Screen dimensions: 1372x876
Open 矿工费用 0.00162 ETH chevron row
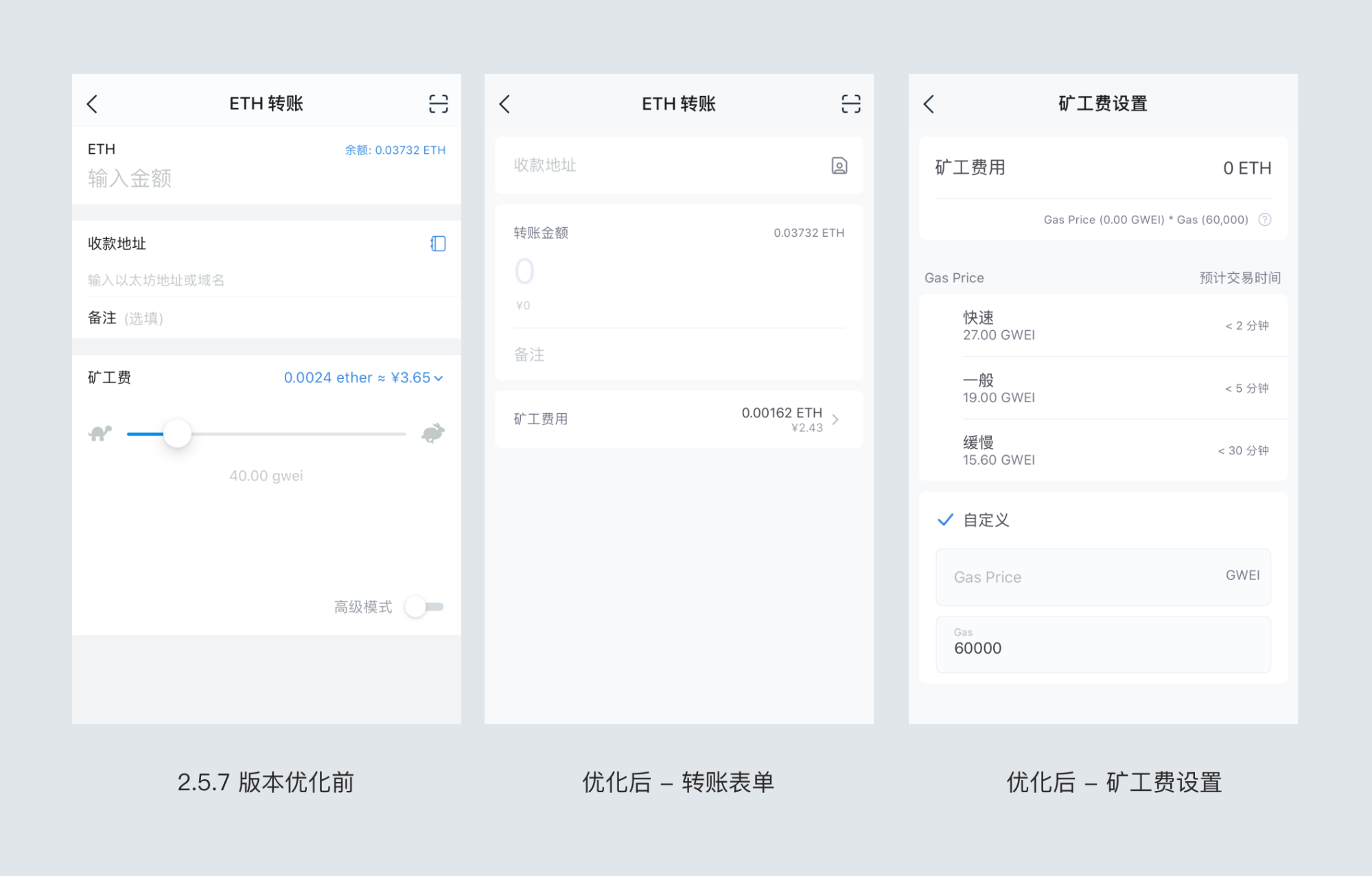(x=679, y=419)
